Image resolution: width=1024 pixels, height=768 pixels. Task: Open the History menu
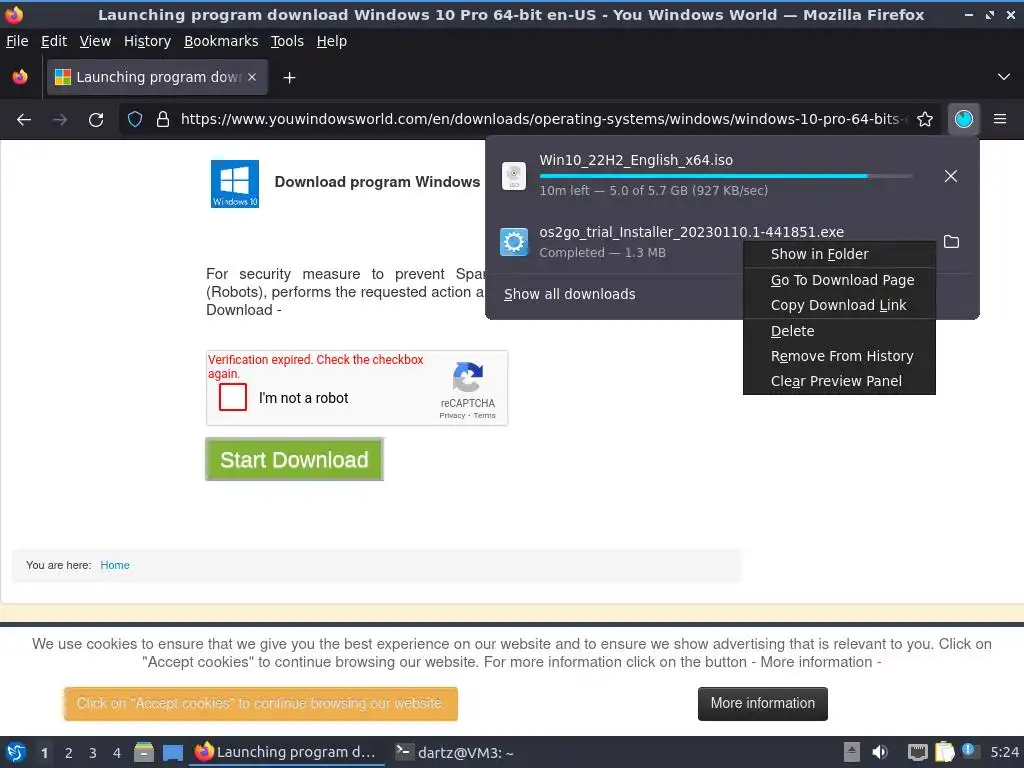click(147, 41)
